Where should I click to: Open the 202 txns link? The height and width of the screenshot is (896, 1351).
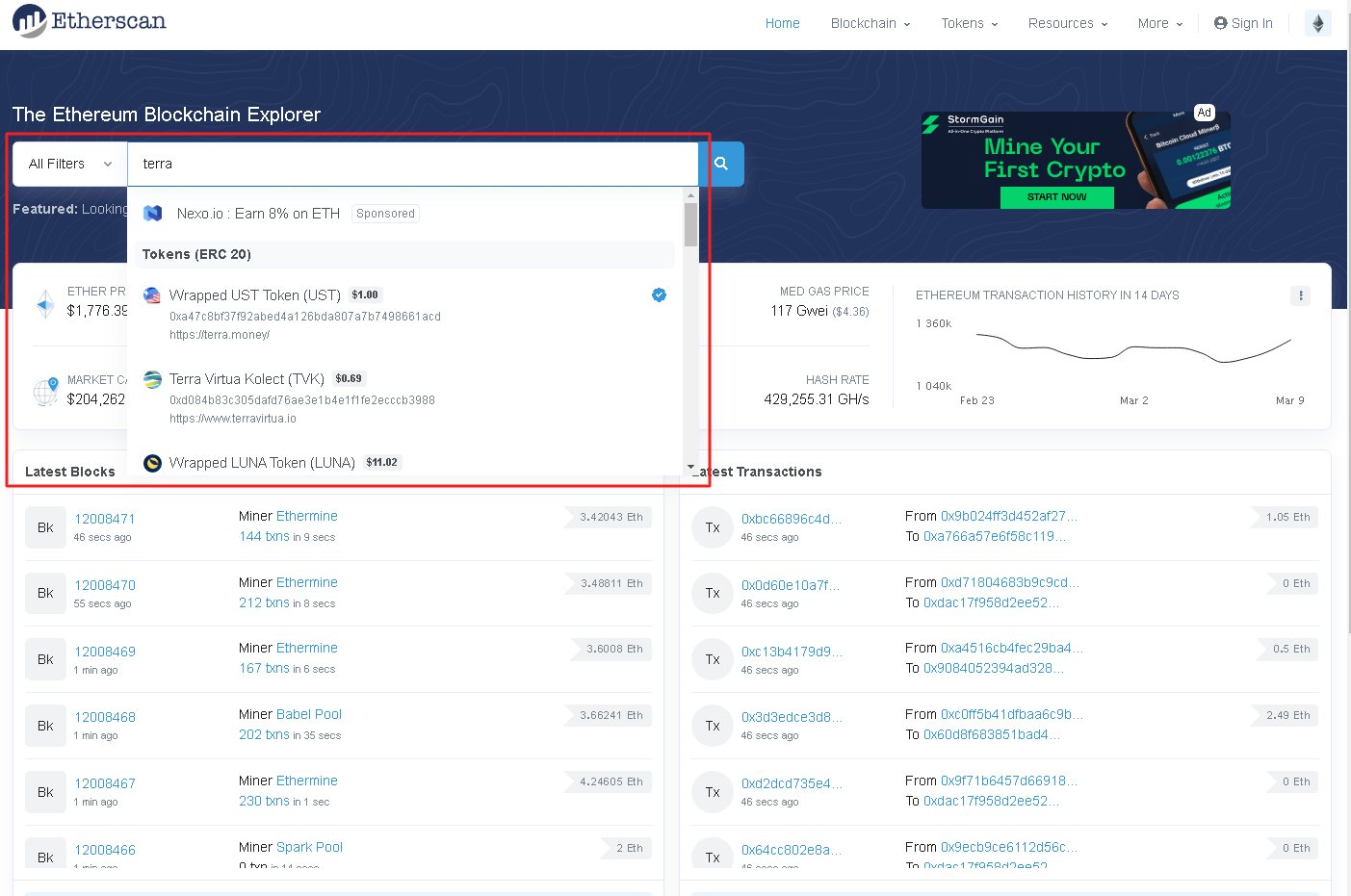(x=264, y=734)
